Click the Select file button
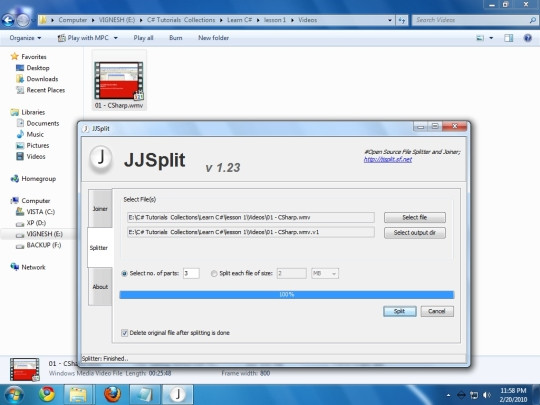Image resolution: width=540 pixels, height=405 pixels. click(x=415, y=217)
